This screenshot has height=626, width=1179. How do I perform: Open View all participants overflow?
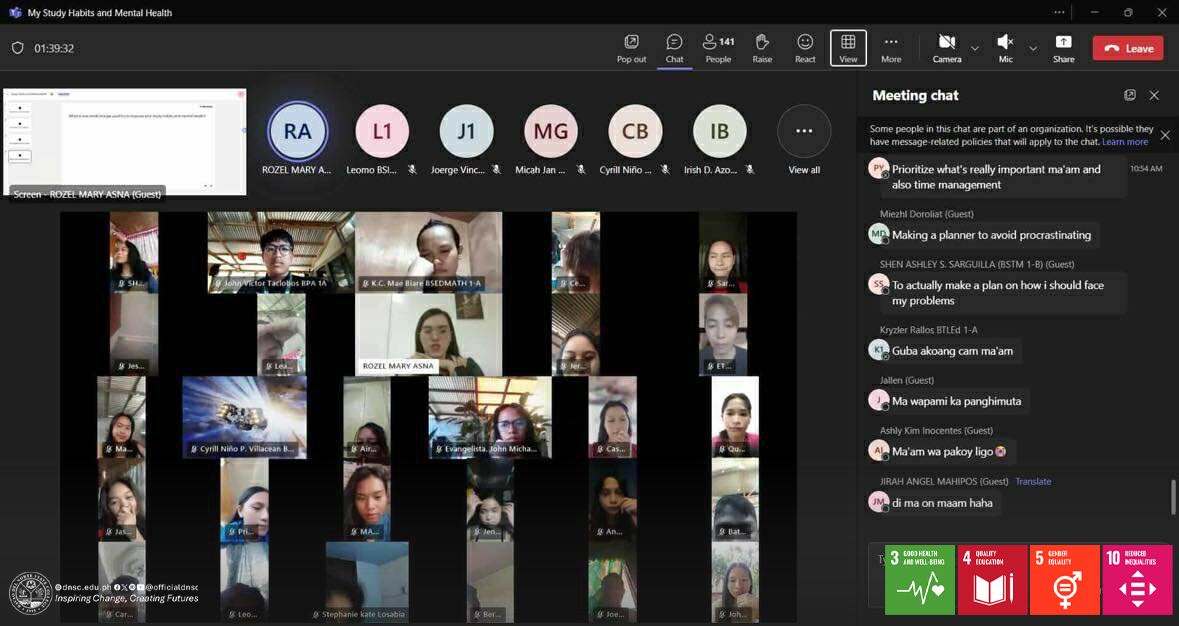[x=804, y=131]
